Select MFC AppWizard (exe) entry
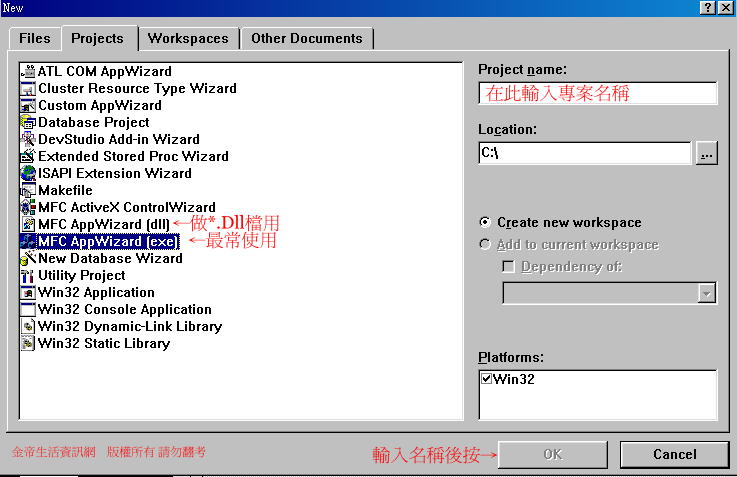Screen dimensions: 737x477 pos(108,241)
